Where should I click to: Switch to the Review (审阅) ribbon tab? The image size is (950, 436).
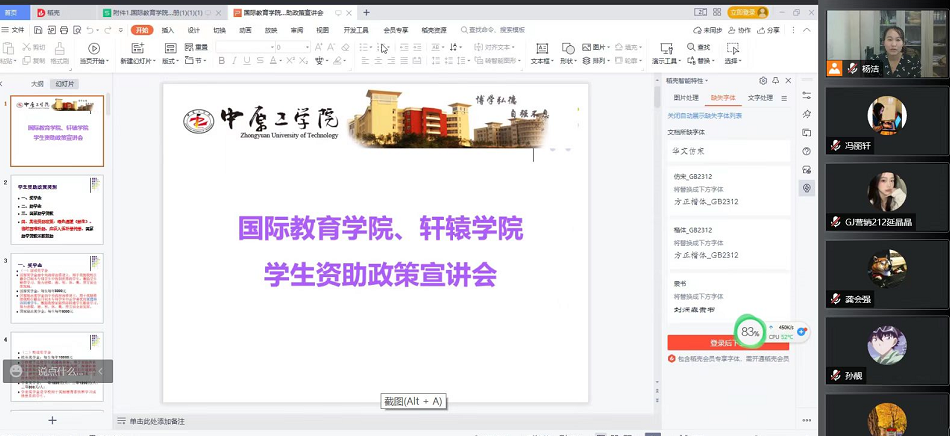tap(297, 30)
